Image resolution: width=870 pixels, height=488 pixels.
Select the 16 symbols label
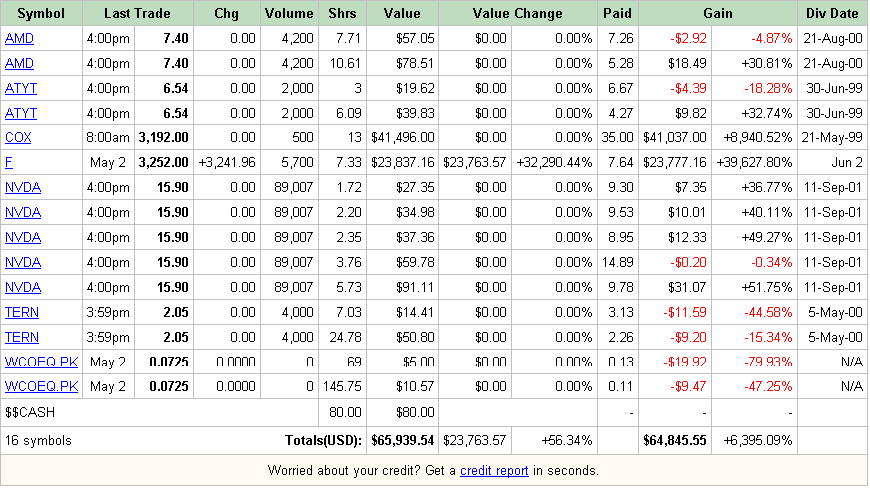pos(38,441)
